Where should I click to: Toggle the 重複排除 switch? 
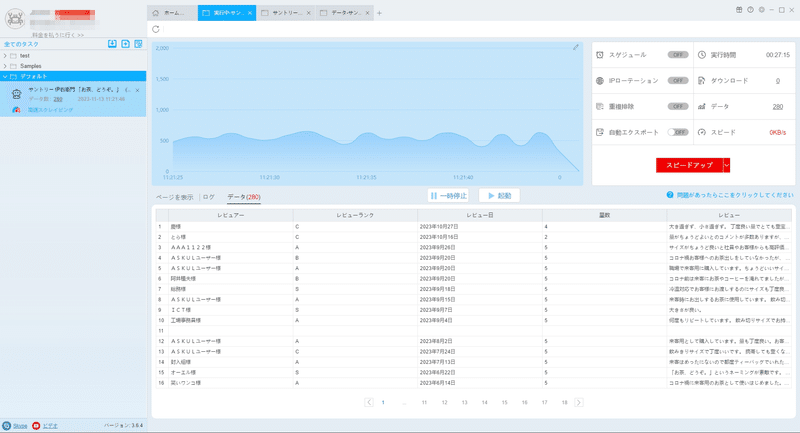678,107
